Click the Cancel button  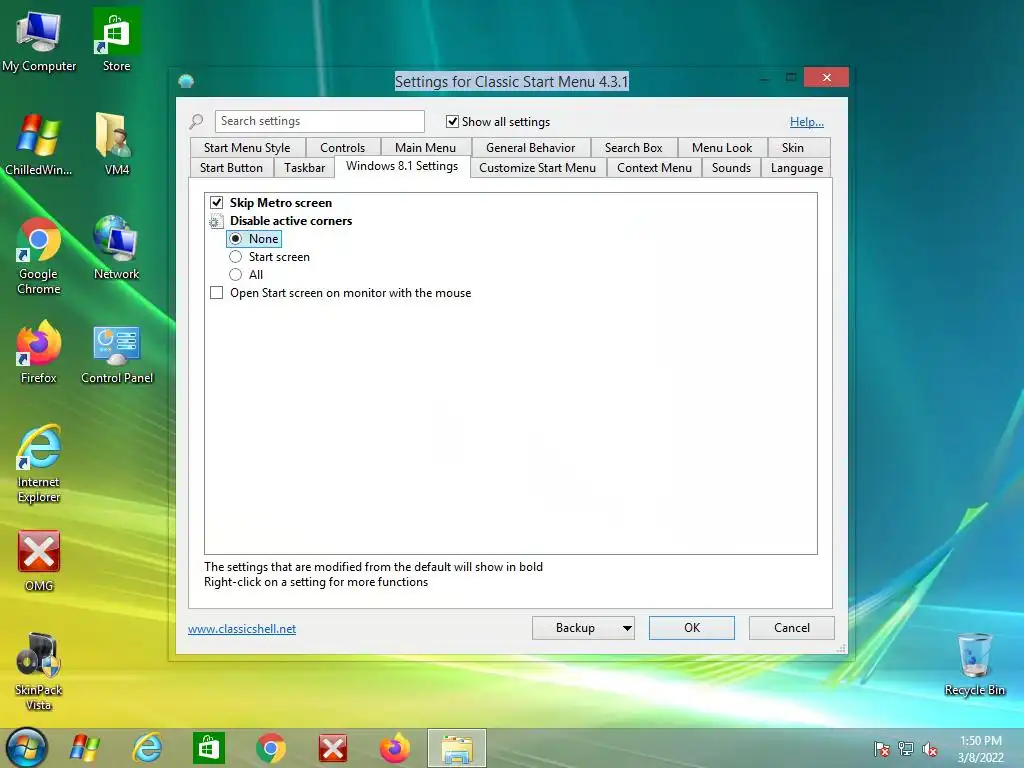[x=792, y=628]
